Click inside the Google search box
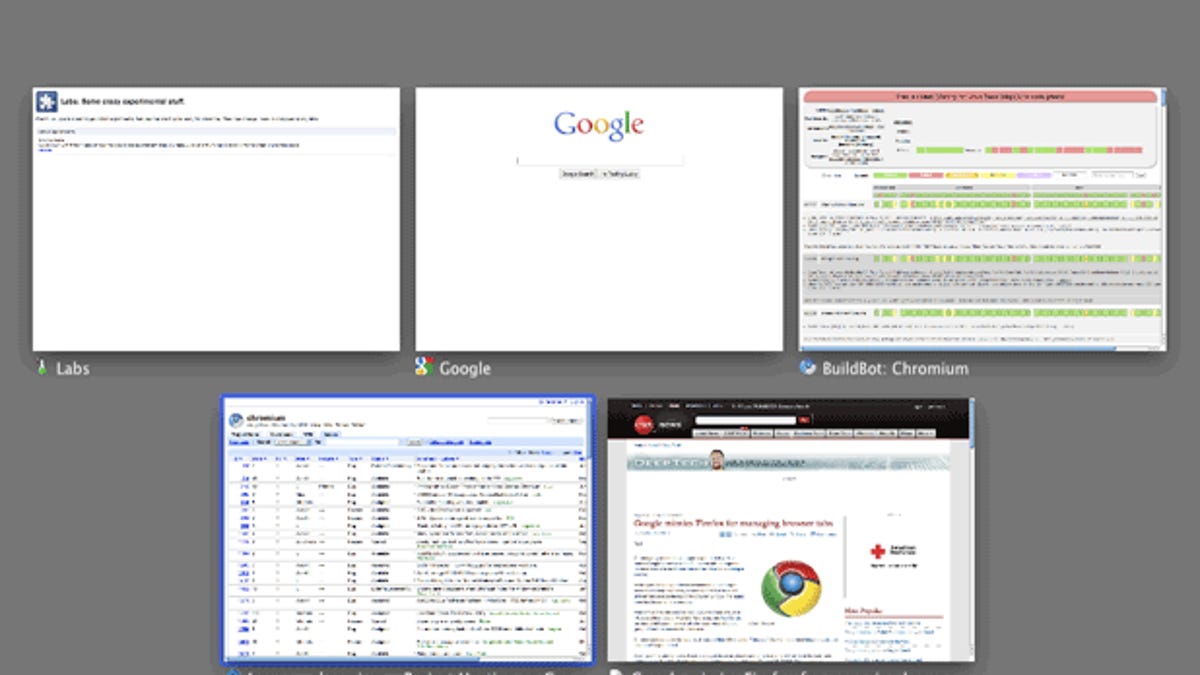 tap(600, 158)
